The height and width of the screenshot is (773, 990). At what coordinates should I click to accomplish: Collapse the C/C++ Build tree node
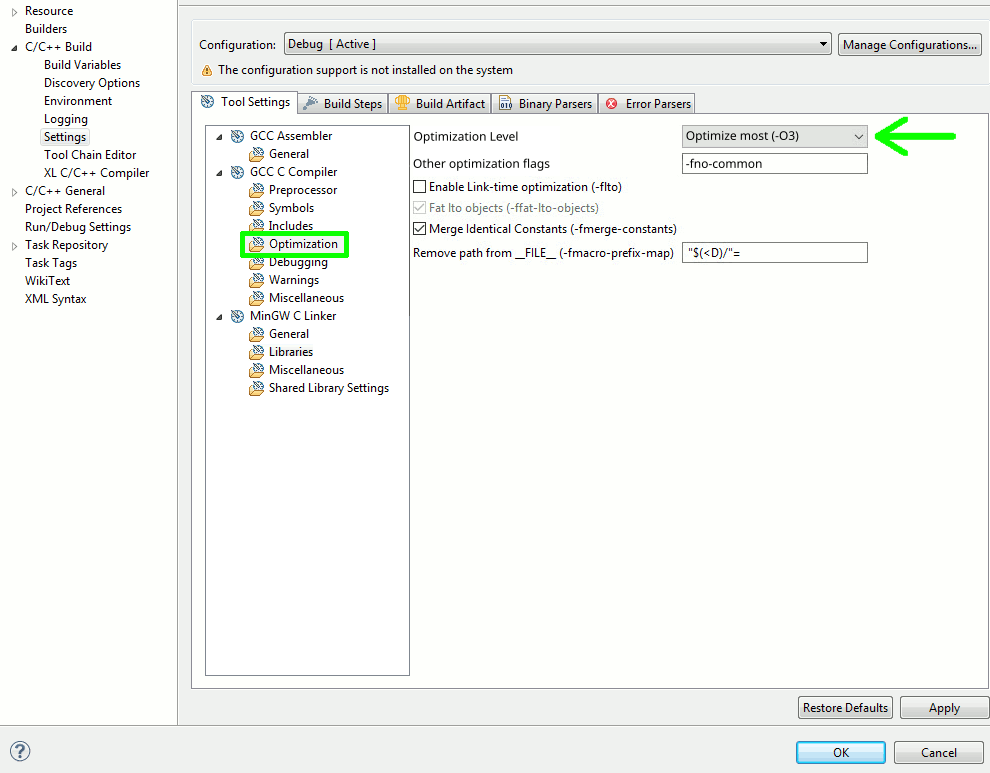[14, 47]
